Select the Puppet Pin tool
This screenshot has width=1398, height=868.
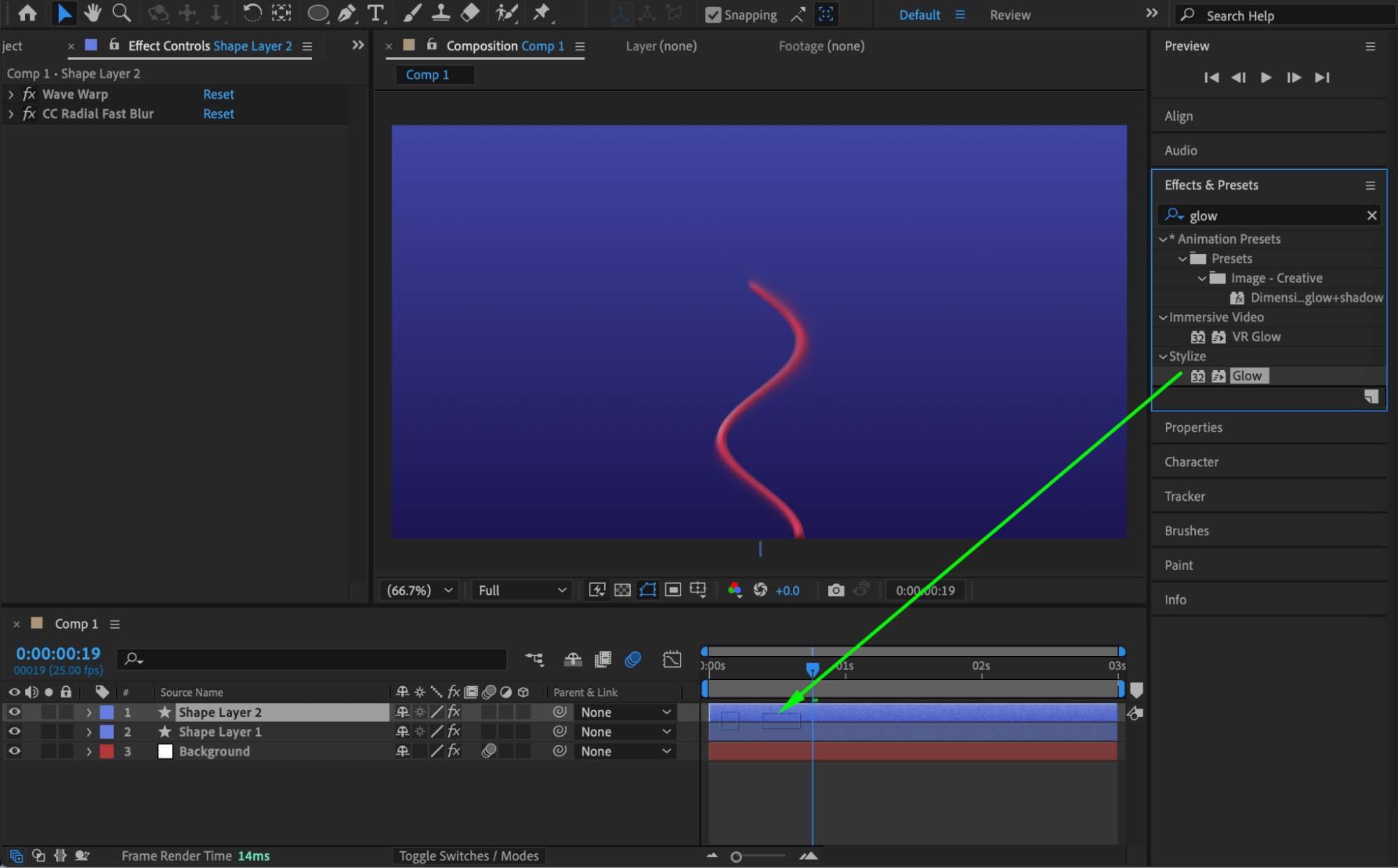[542, 13]
